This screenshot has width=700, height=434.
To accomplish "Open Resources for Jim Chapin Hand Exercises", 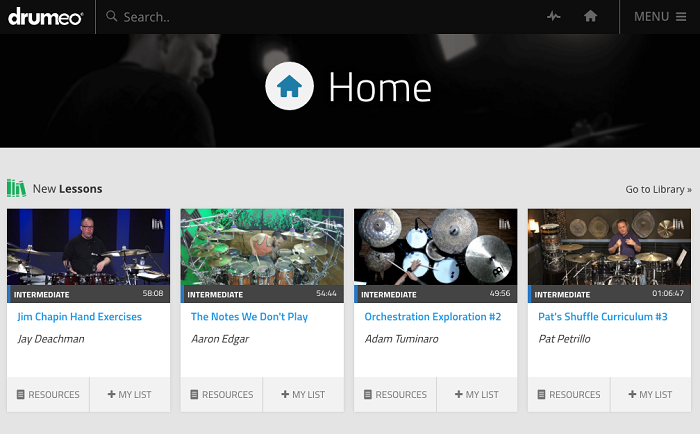I will pos(48,395).
